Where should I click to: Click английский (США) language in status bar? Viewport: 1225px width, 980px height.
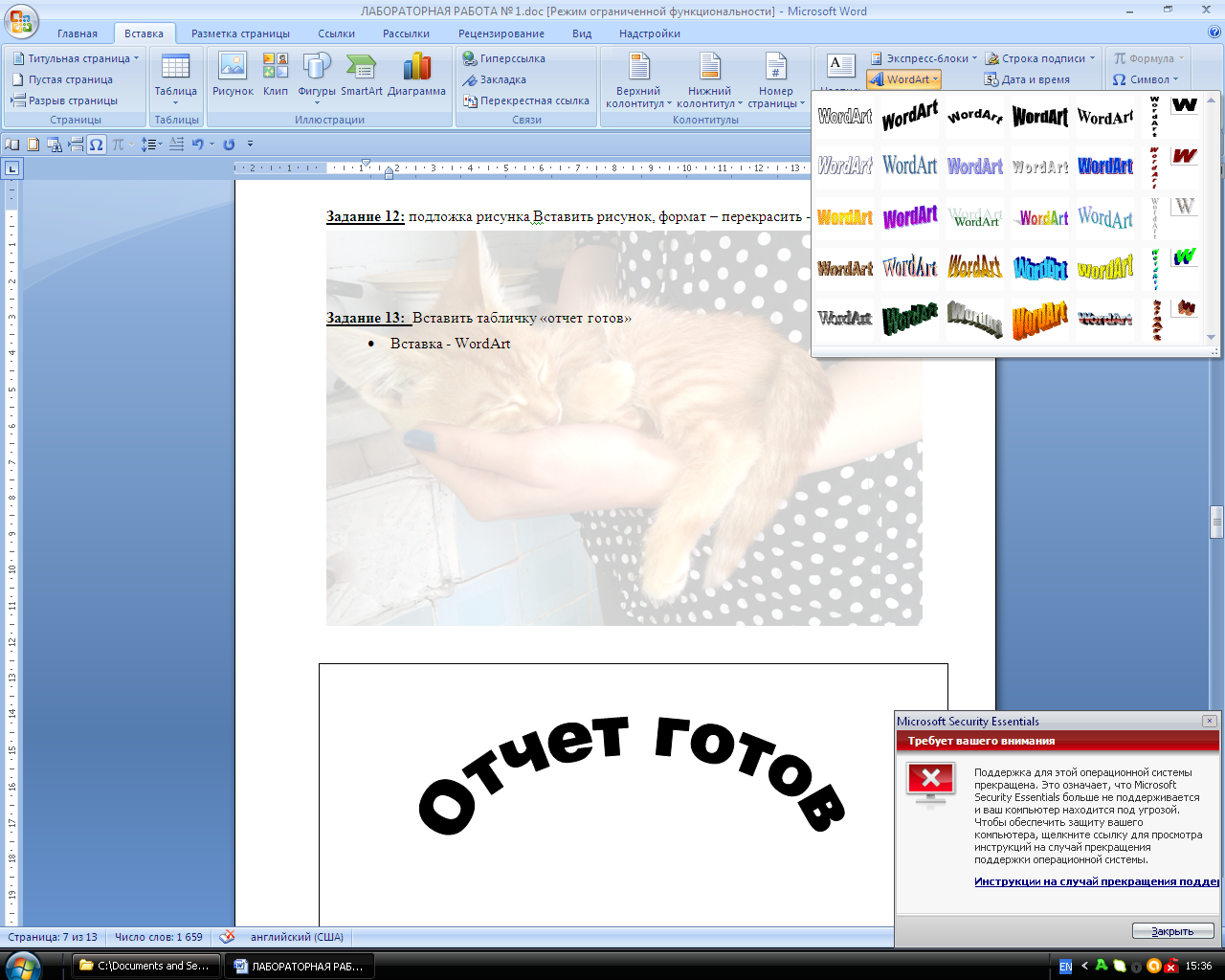click(297, 937)
